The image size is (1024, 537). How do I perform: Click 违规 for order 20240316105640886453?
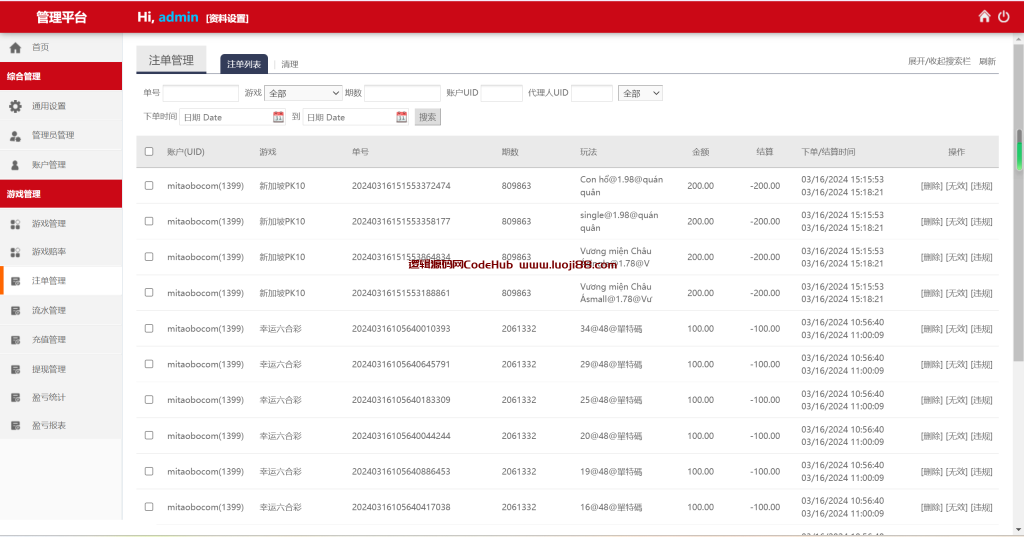point(982,472)
